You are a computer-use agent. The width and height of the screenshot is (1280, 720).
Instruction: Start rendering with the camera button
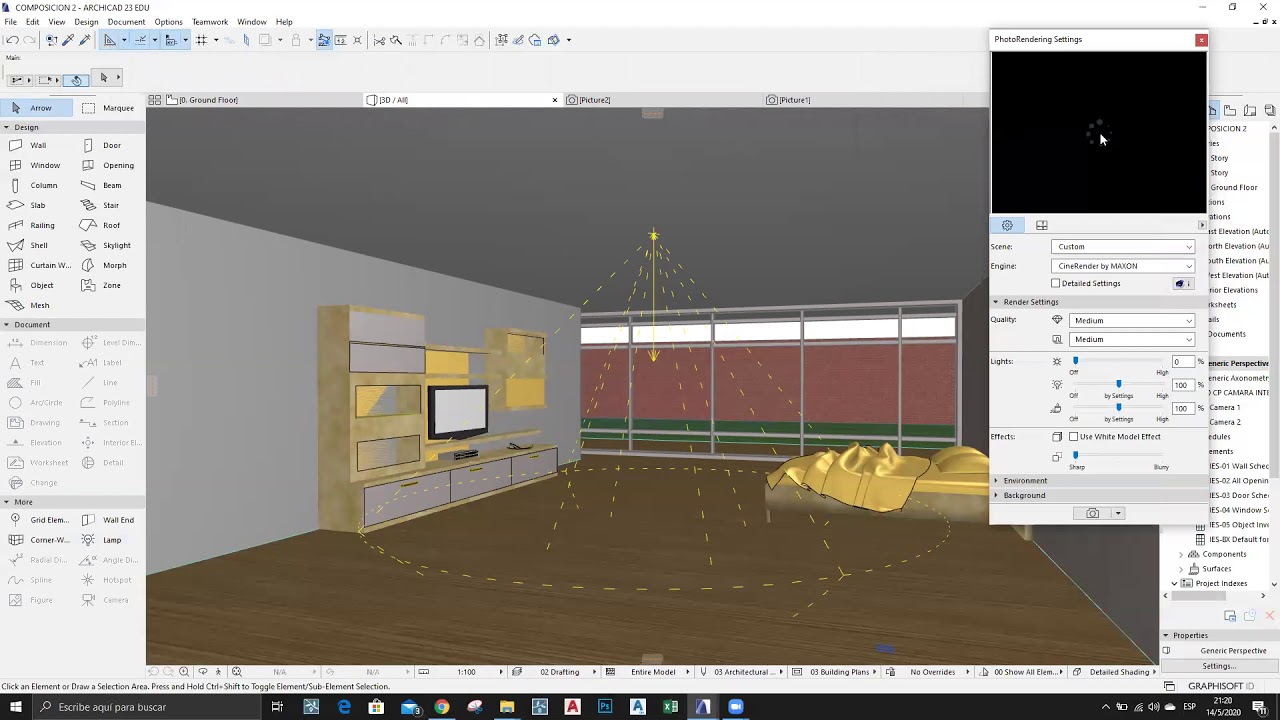[1092, 513]
